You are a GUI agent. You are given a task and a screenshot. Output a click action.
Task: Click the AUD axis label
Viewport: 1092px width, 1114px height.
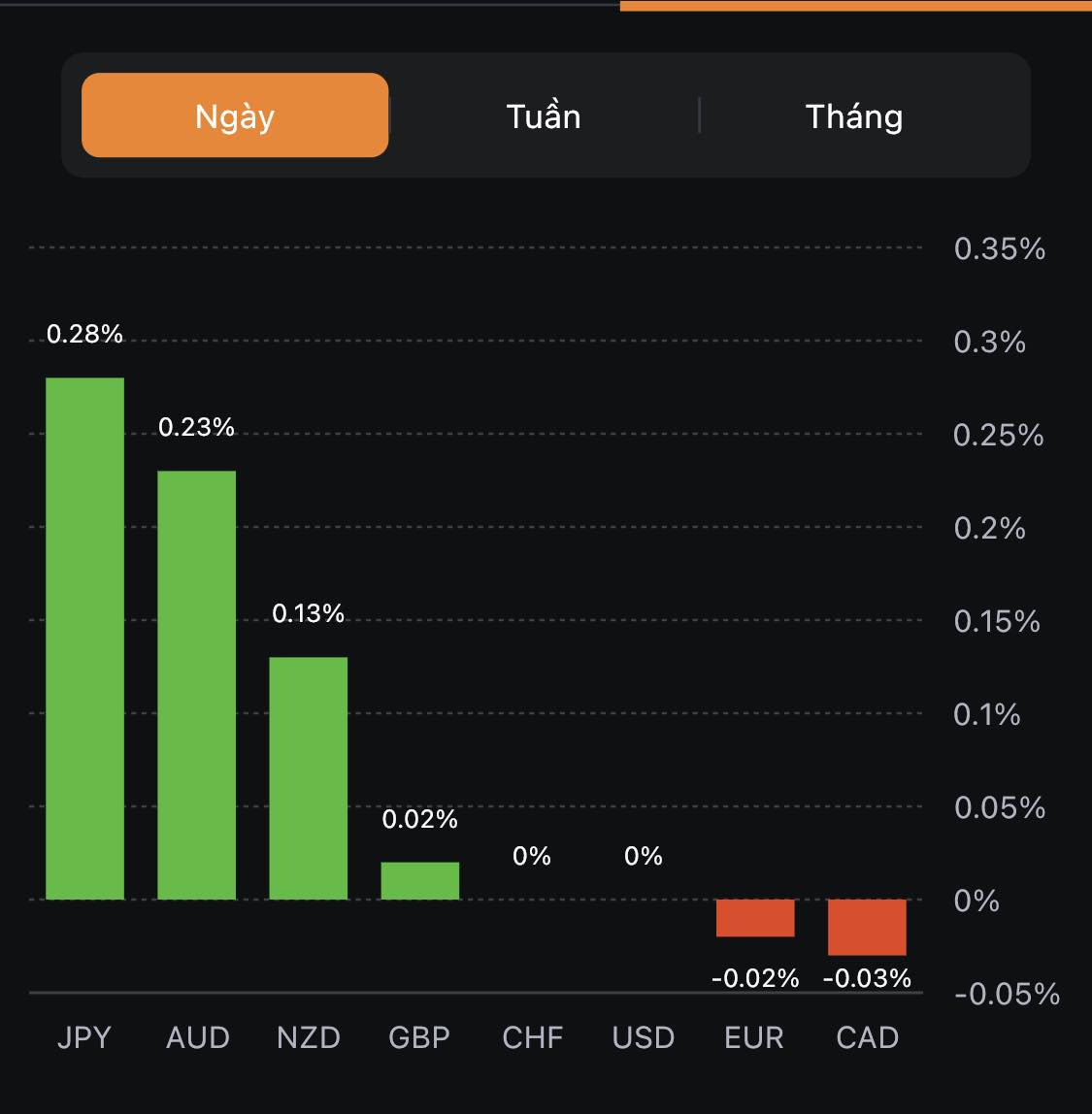point(197,1037)
